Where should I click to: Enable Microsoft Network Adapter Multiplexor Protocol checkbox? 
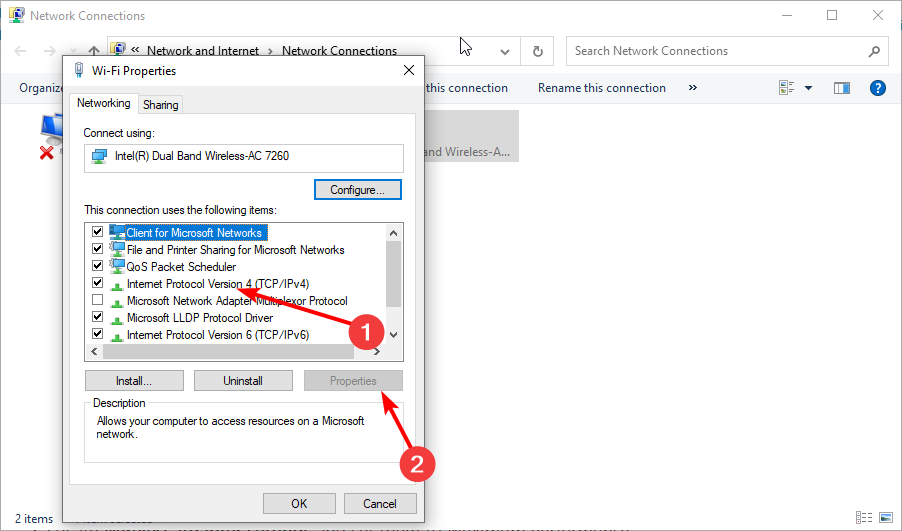(97, 300)
